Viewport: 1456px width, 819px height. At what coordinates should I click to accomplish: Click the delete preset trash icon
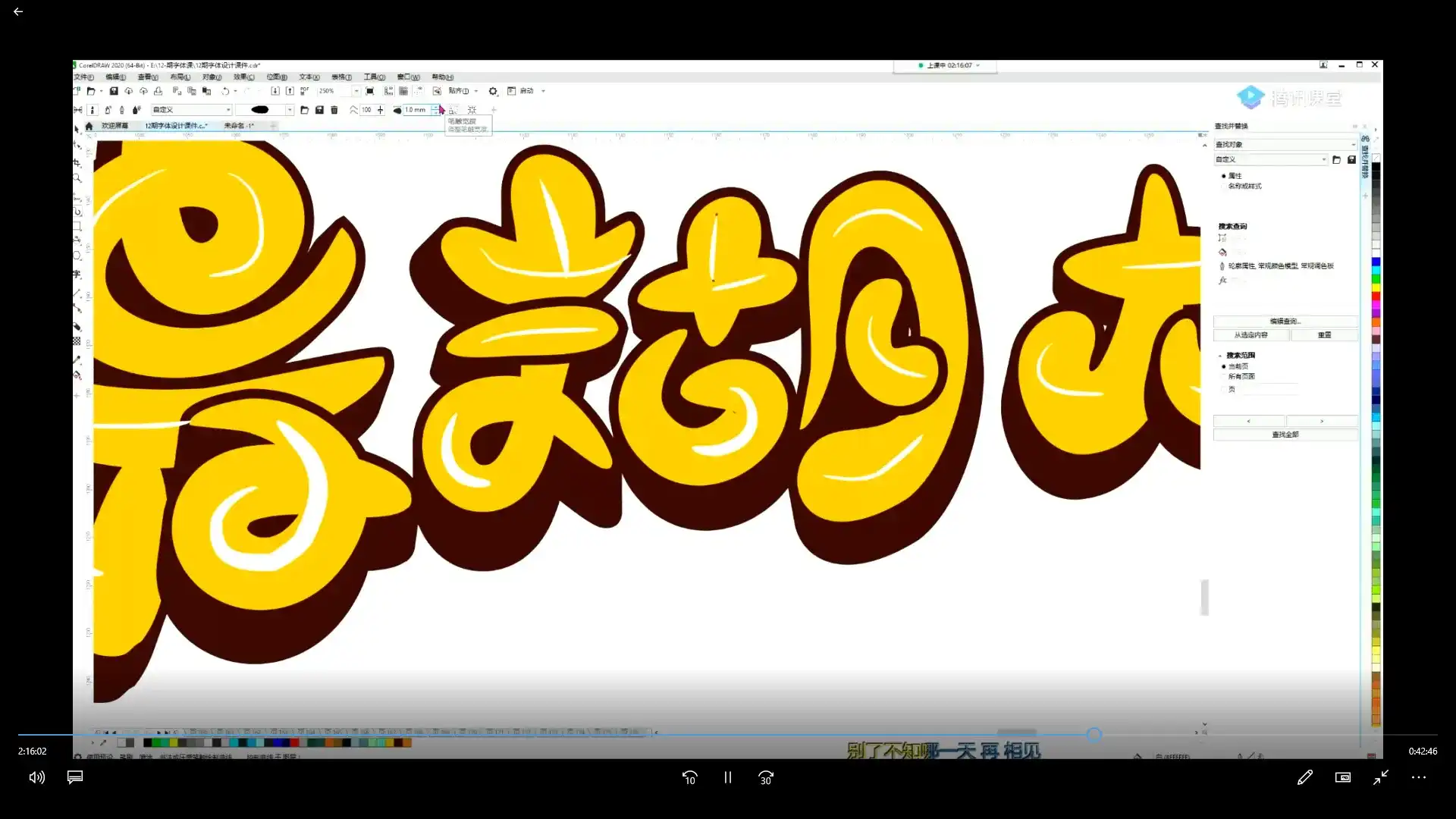[x=334, y=110]
